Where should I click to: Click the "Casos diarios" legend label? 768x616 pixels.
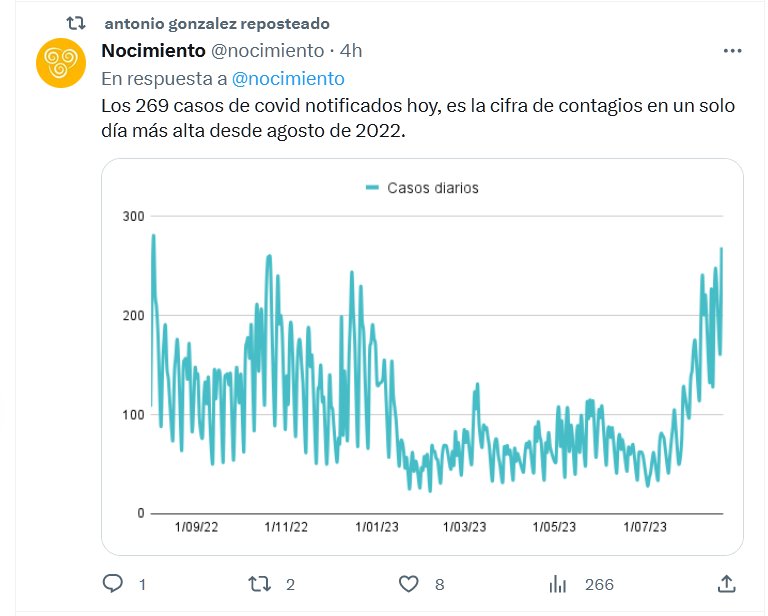point(433,187)
